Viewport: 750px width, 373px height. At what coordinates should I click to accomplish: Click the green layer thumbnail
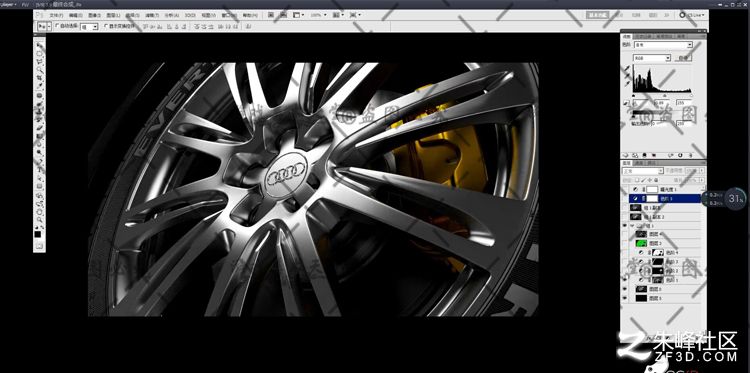click(641, 243)
